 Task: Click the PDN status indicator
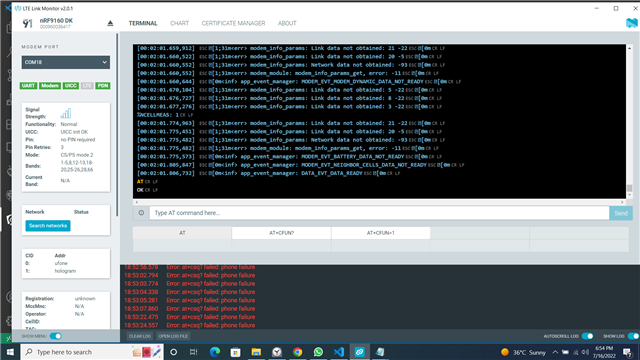click(x=103, y=86)
